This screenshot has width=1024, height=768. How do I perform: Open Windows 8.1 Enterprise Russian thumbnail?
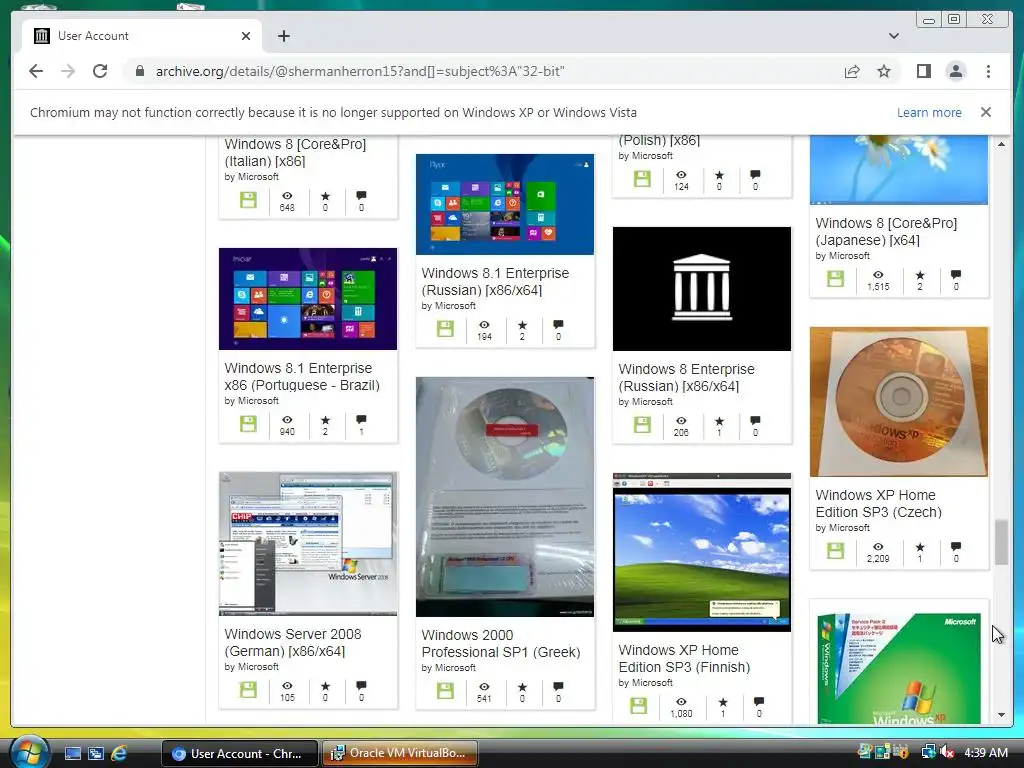pyautogui.click(x=505, y=204)
